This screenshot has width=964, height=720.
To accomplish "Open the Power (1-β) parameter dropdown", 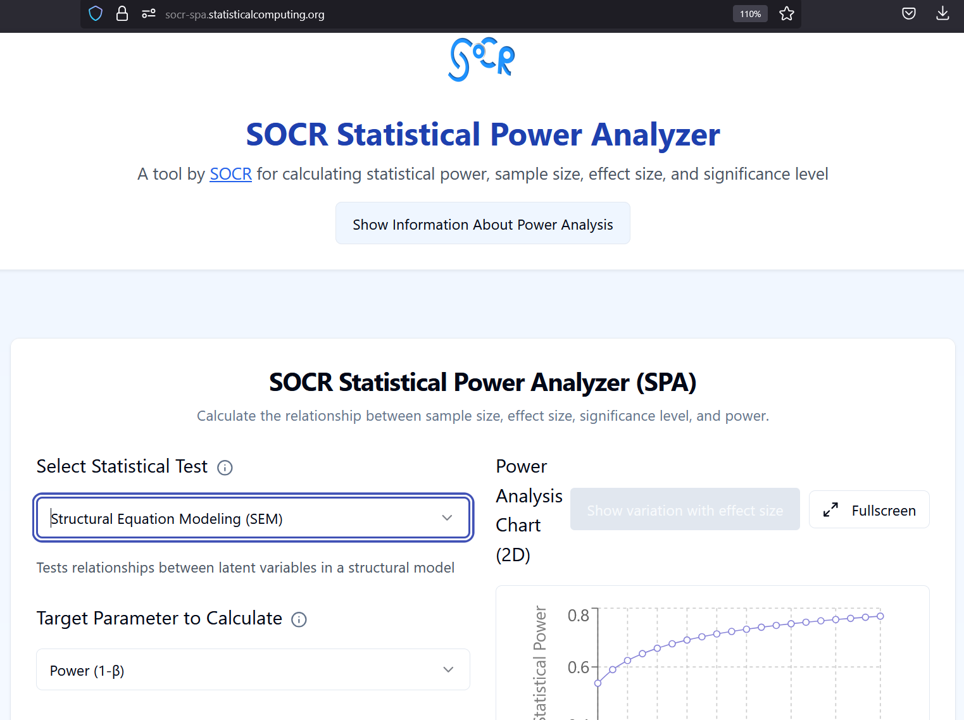I will [x=253, y=670].
